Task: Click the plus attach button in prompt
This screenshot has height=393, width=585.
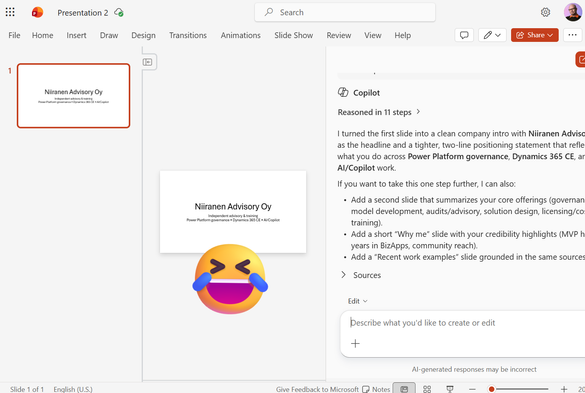Action: (x=355, y=343)
